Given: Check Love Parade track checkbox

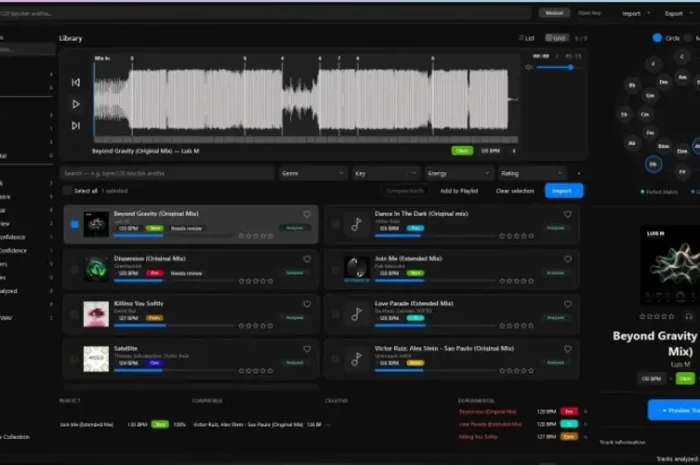Looking at the screenshot, I should [335, 314].
